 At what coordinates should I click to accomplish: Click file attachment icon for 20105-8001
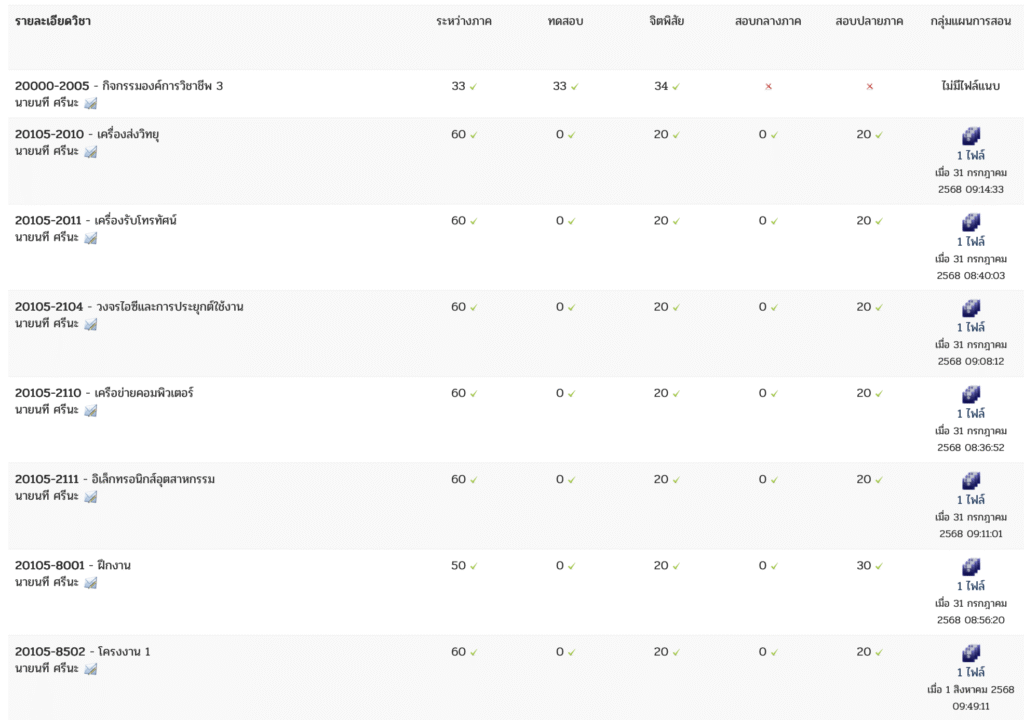[971, 566]
